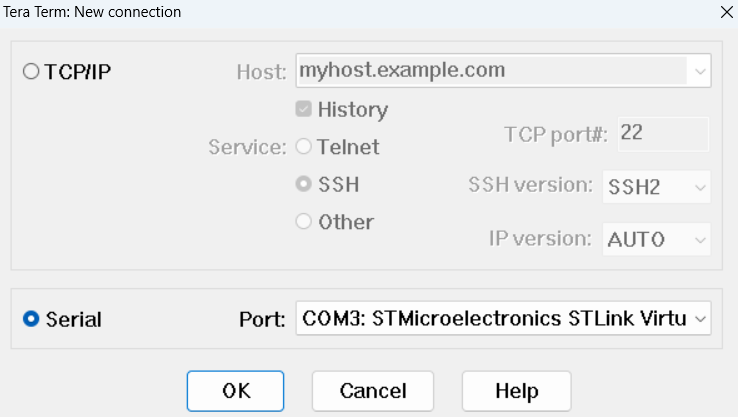The height and width of the screenshot is (417, 738).
Task: Click the Port label text
Action: coord(262,321)
